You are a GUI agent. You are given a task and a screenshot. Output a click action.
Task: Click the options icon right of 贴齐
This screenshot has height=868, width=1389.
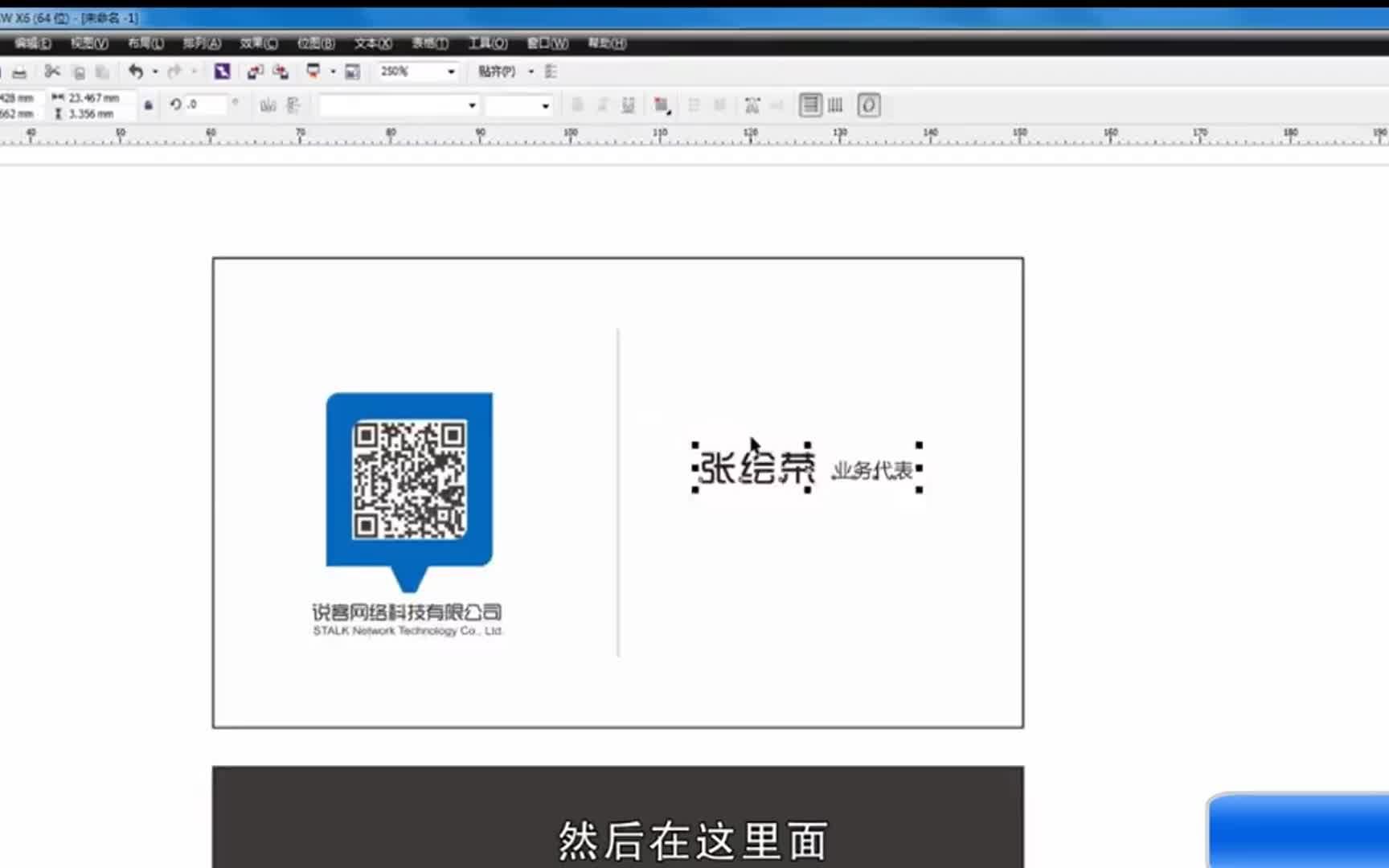pos(551,72)
